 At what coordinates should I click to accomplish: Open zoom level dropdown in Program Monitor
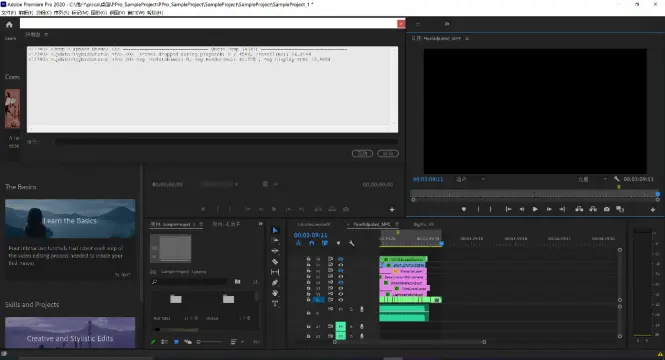470,179
